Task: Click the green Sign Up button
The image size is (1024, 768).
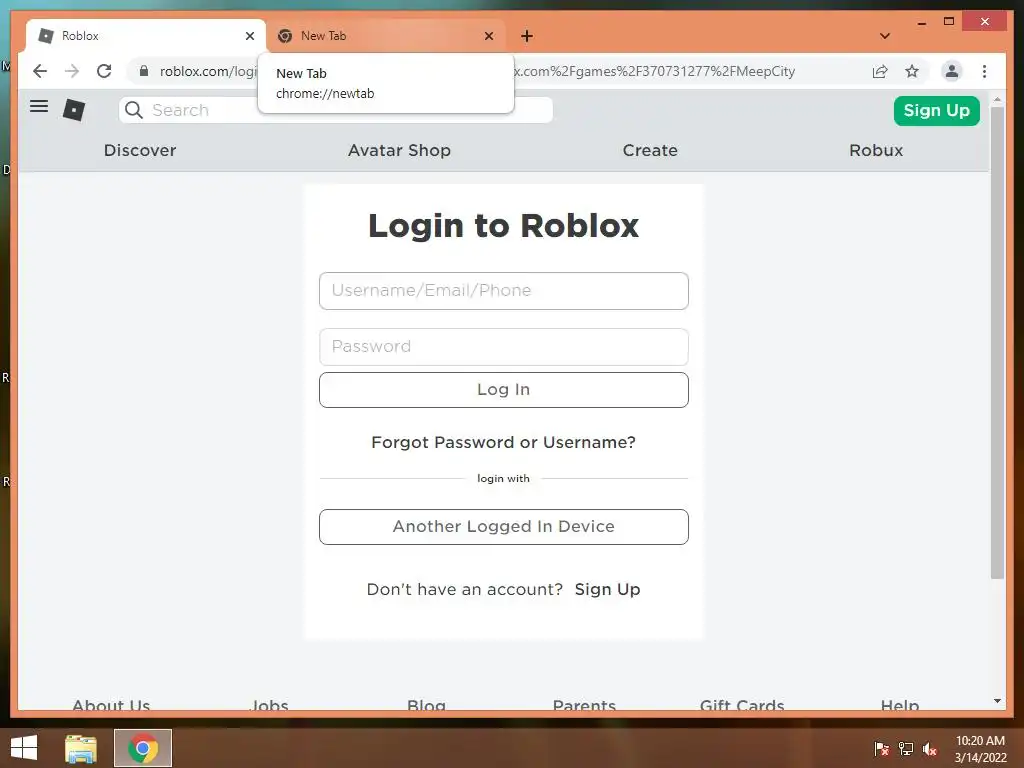Action: pyautogui.click(x=936, y=110)
